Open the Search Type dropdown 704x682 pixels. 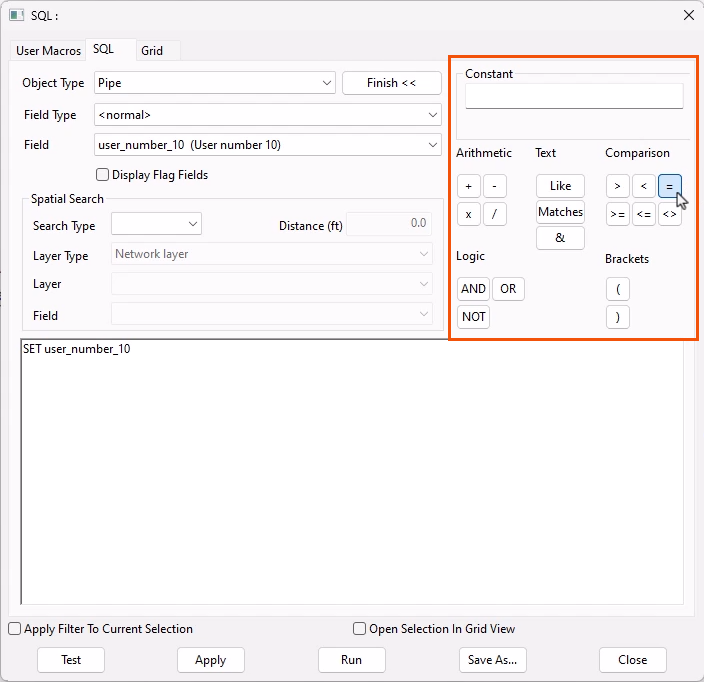[x=156, y=224]
